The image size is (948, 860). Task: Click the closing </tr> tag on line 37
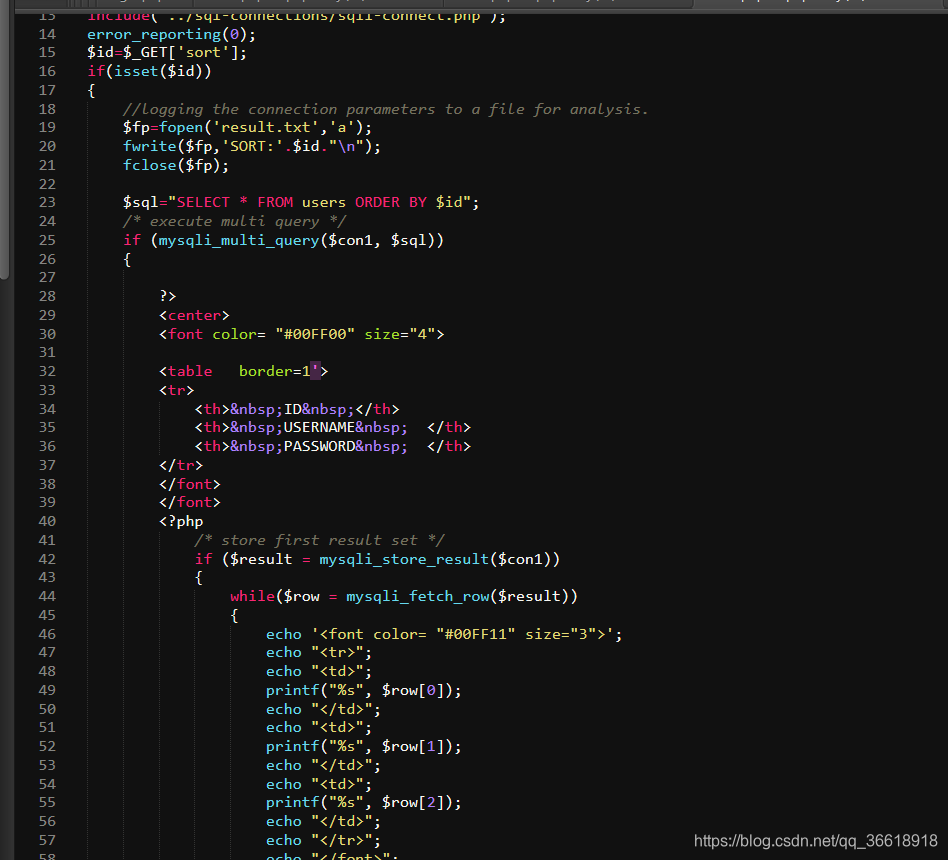181,466
